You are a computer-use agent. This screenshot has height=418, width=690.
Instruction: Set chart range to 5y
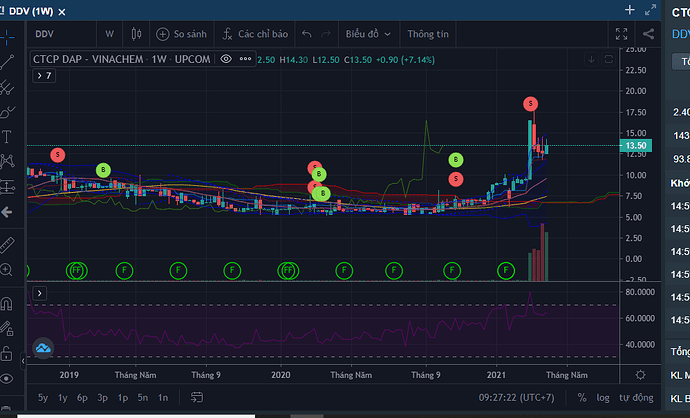[43, 397]
